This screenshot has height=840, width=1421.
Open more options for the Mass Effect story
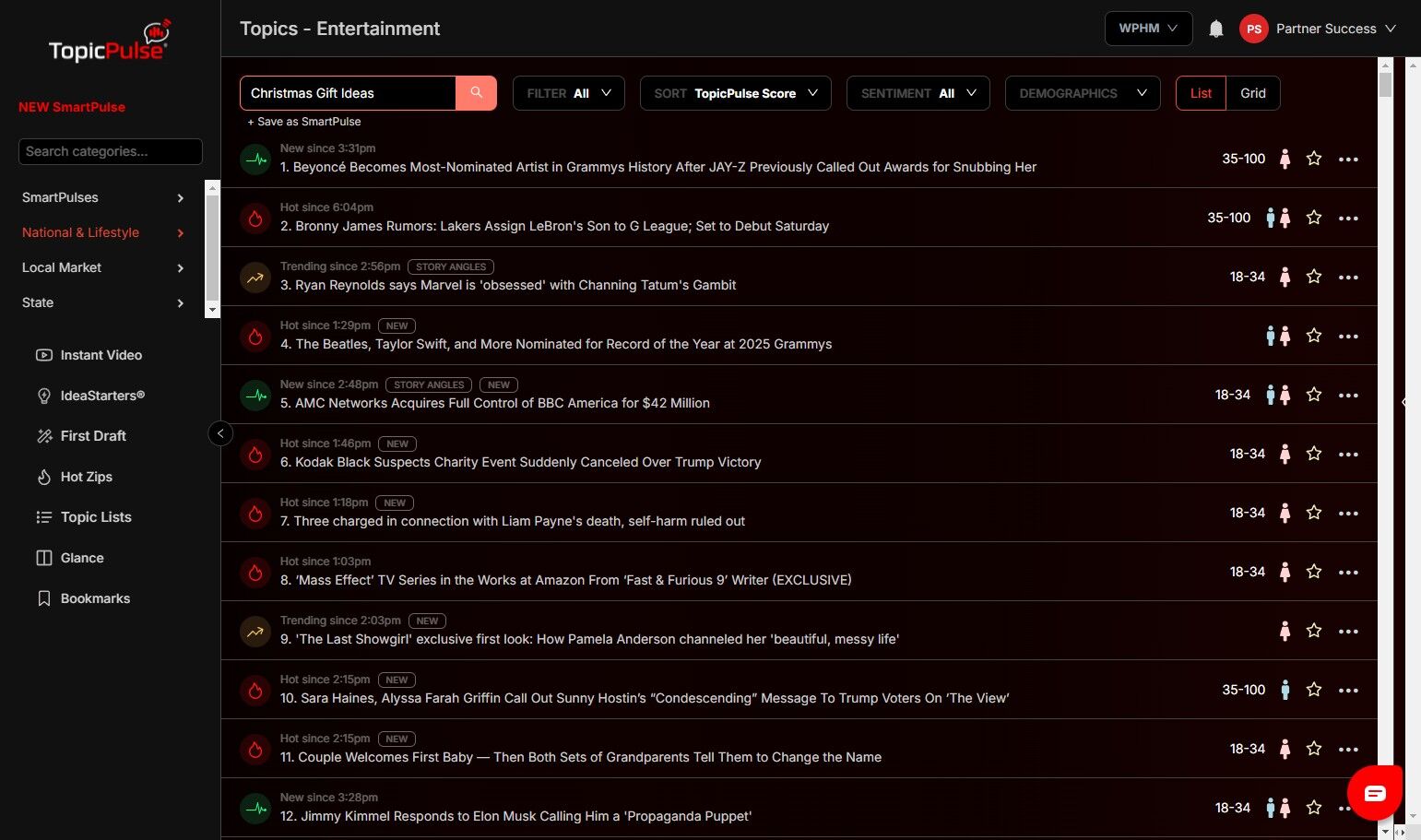[x=1348, y=573]
